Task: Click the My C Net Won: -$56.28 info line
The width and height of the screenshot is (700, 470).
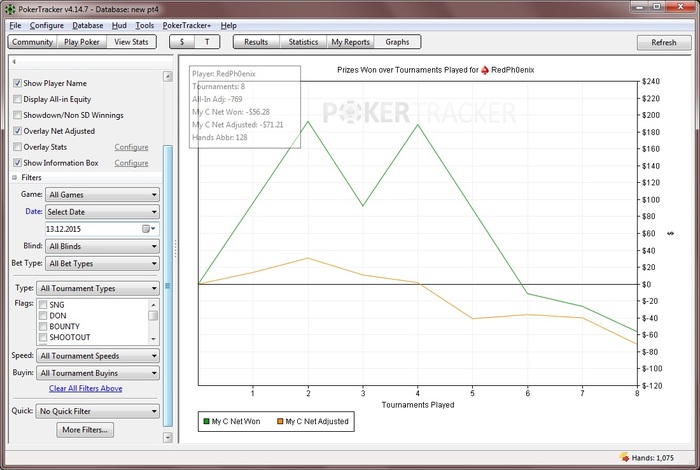Action: coord(231,112)
